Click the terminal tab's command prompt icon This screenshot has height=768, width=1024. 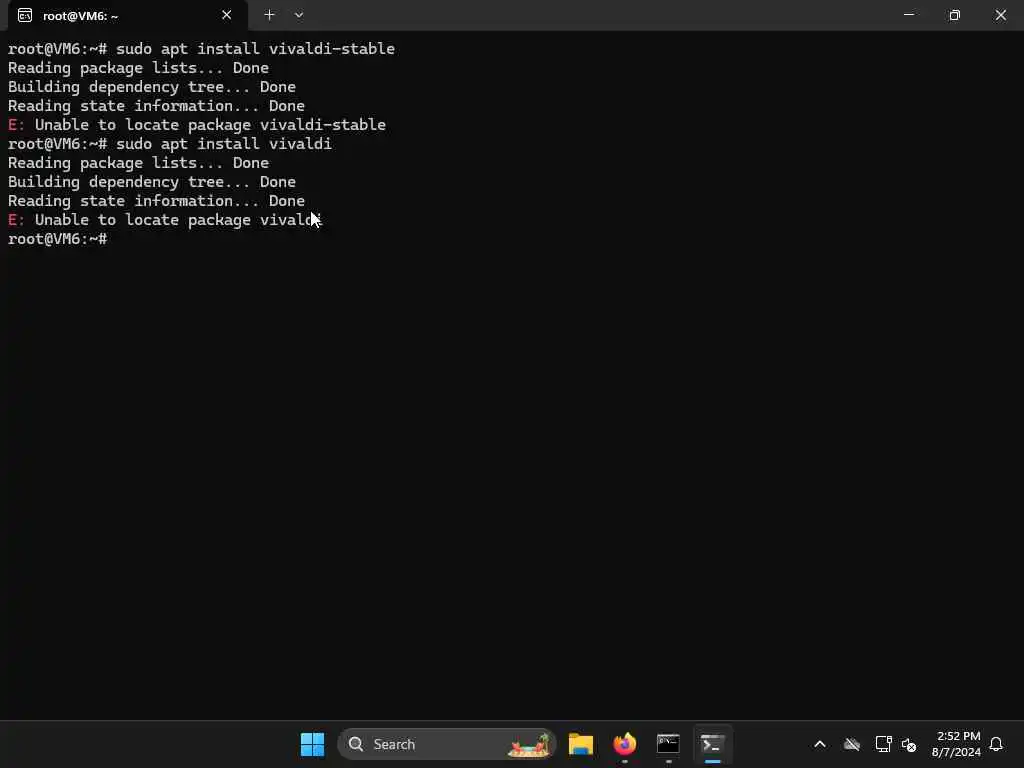25,16
